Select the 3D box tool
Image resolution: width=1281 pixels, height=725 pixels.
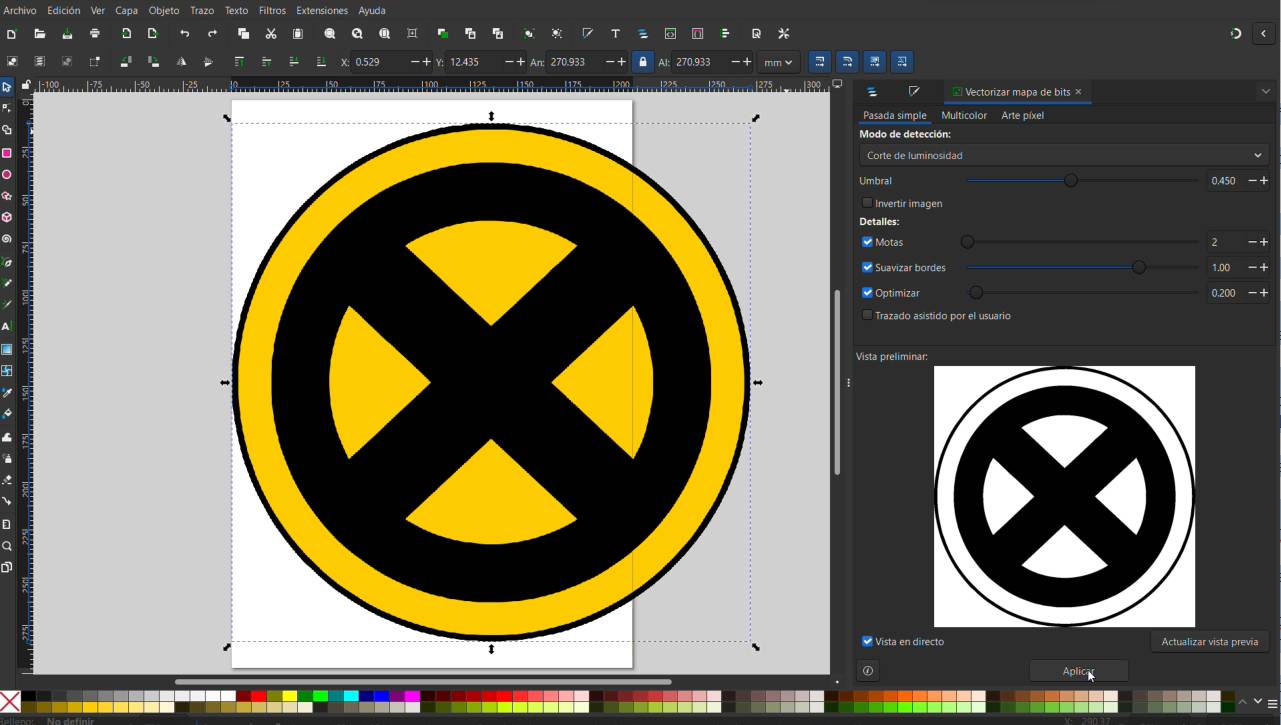[7, 217]
